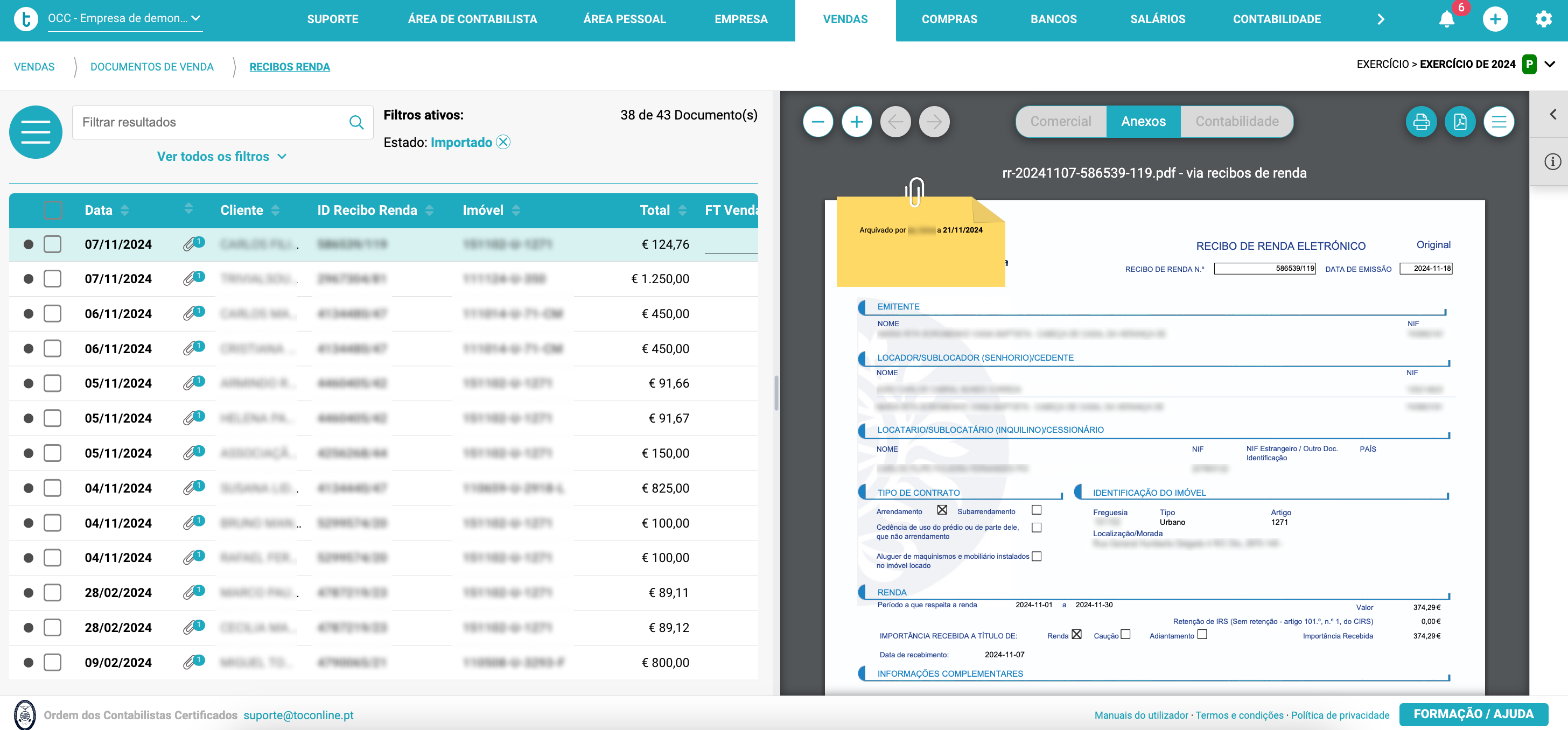Screen dimensions: 1568x730
Task: Click the round hamburger menu beside filter box
Action: pyautogui.click(x=36, y=132)
